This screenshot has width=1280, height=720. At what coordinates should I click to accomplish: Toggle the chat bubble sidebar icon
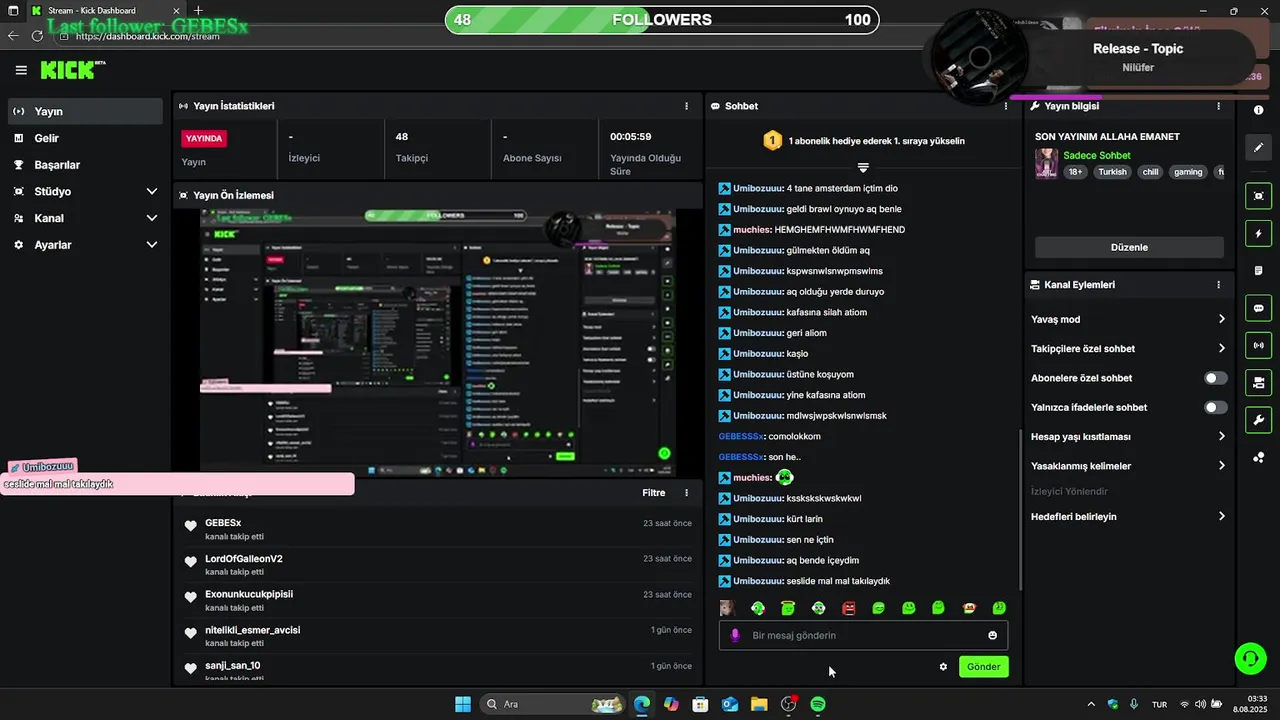pyautogui.click(x=1258, y=308)
